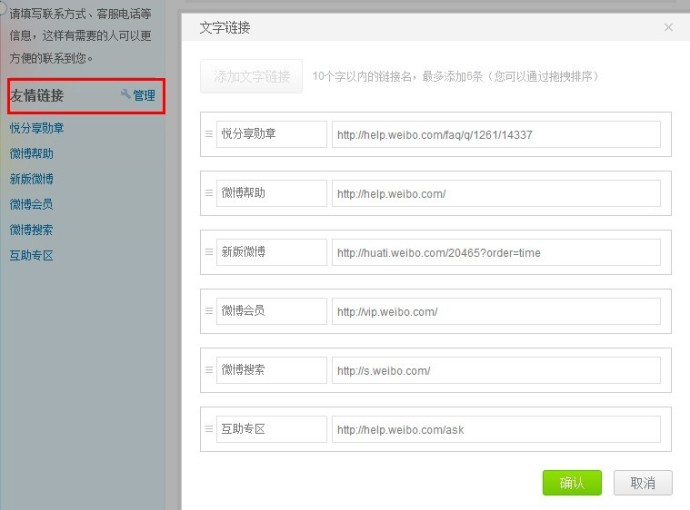The image size is (690, 510).
Task: Click the wrench icon beside 管理
Action: pos(125,94)
